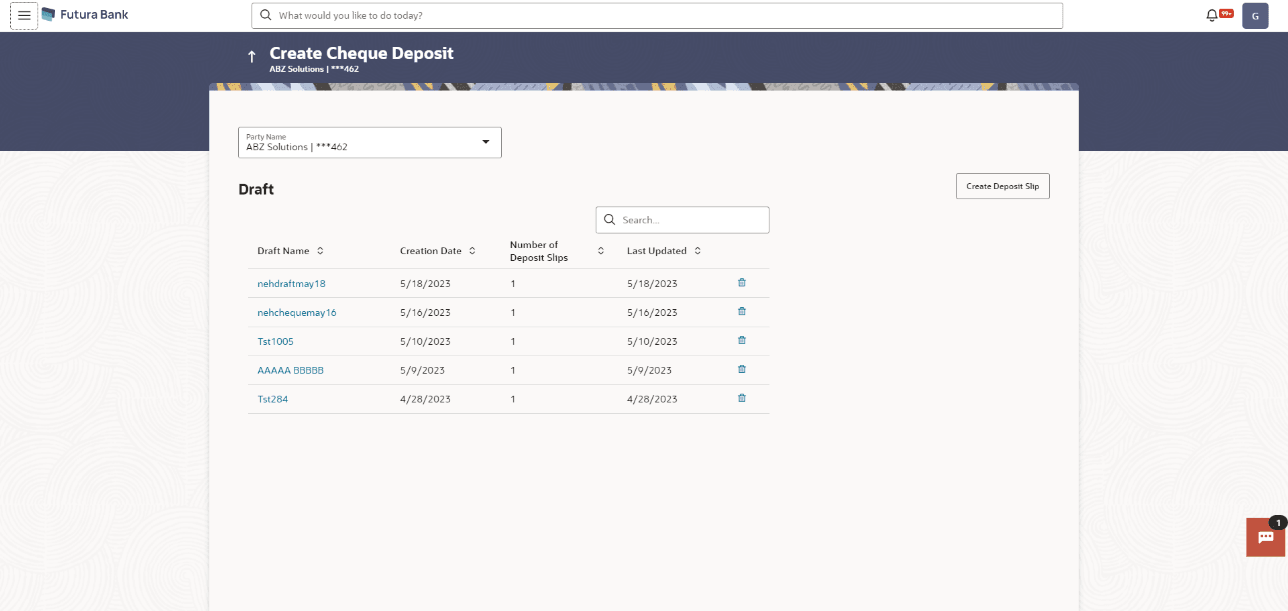Sort by Creation Date column
Image resolution: width=1288 pixels, height=611 pixels.
point(472,251)
